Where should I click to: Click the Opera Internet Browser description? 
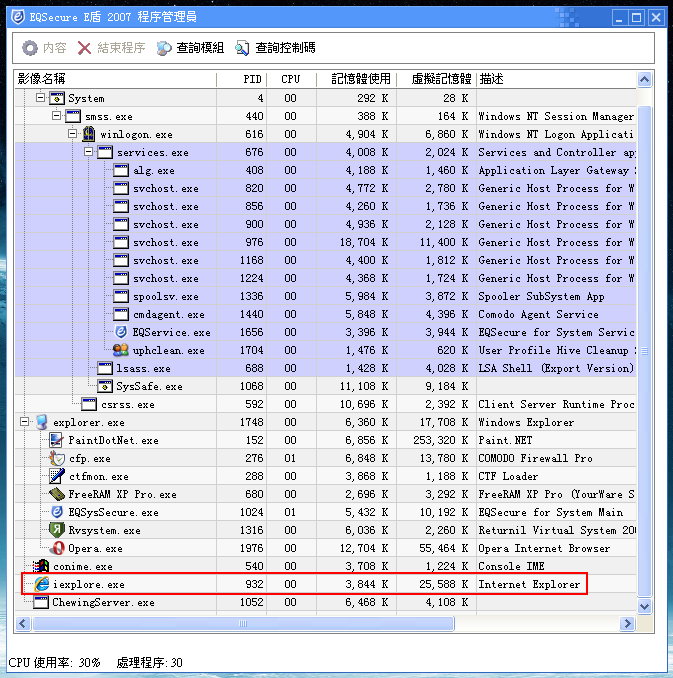tap(544, 548)
